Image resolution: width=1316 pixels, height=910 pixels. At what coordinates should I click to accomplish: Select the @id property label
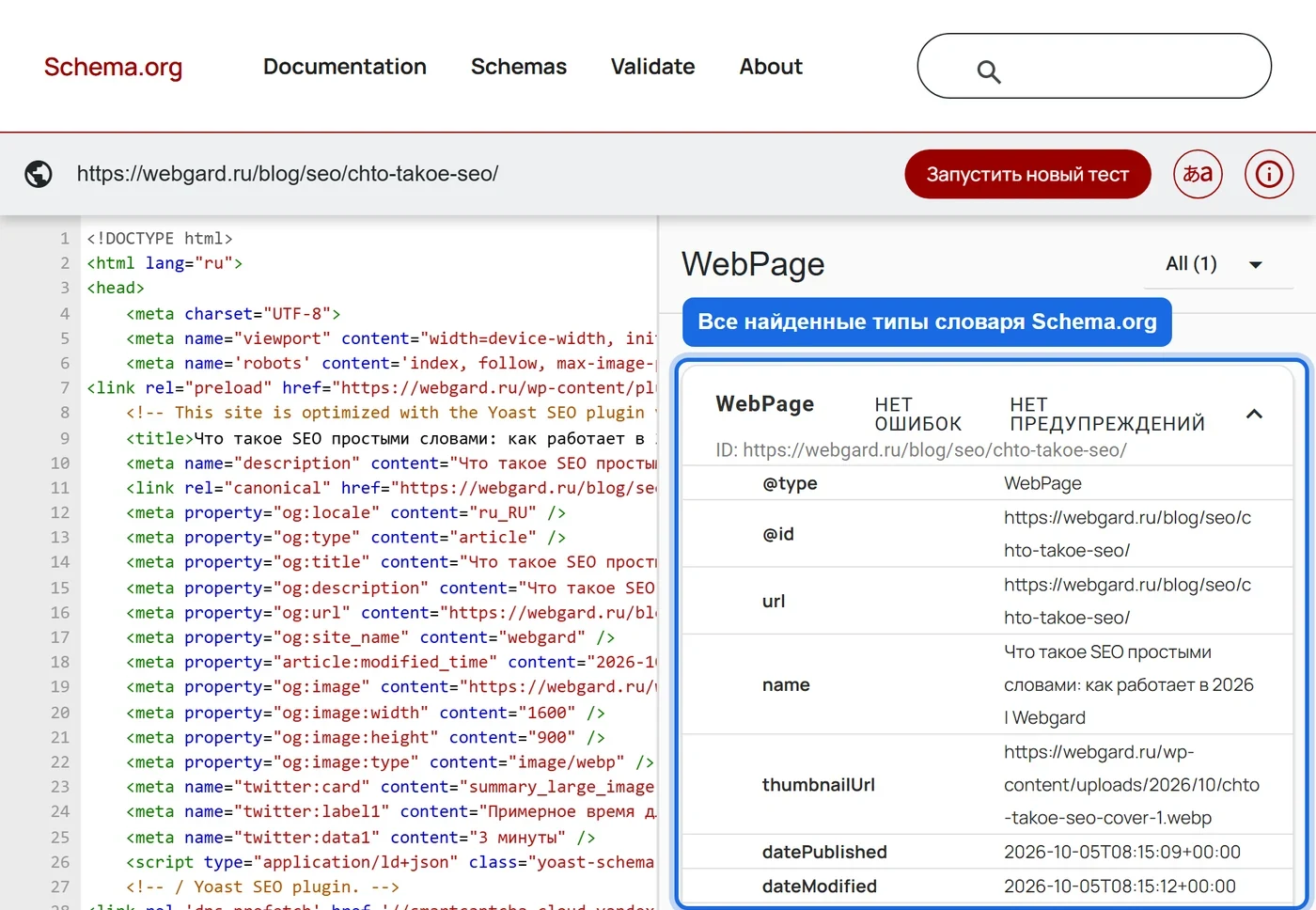778,534
